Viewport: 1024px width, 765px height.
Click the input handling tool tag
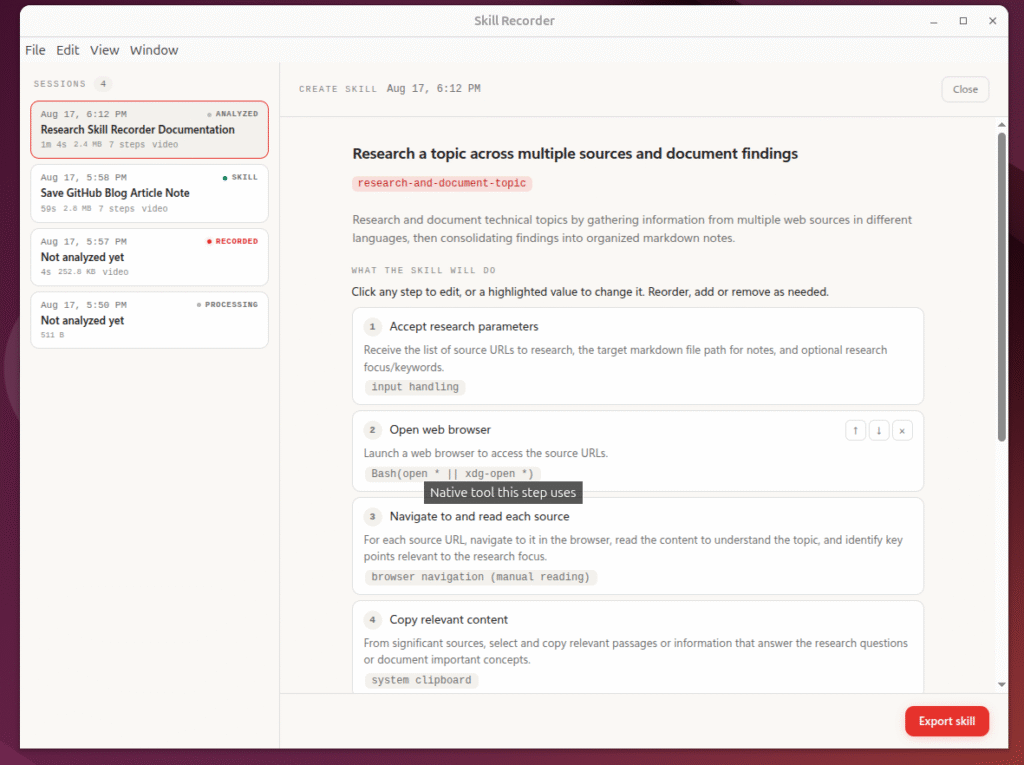415,387
